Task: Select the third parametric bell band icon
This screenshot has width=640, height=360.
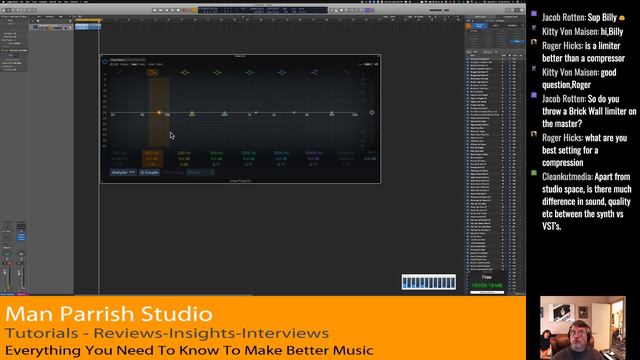Action: point(249,72)
